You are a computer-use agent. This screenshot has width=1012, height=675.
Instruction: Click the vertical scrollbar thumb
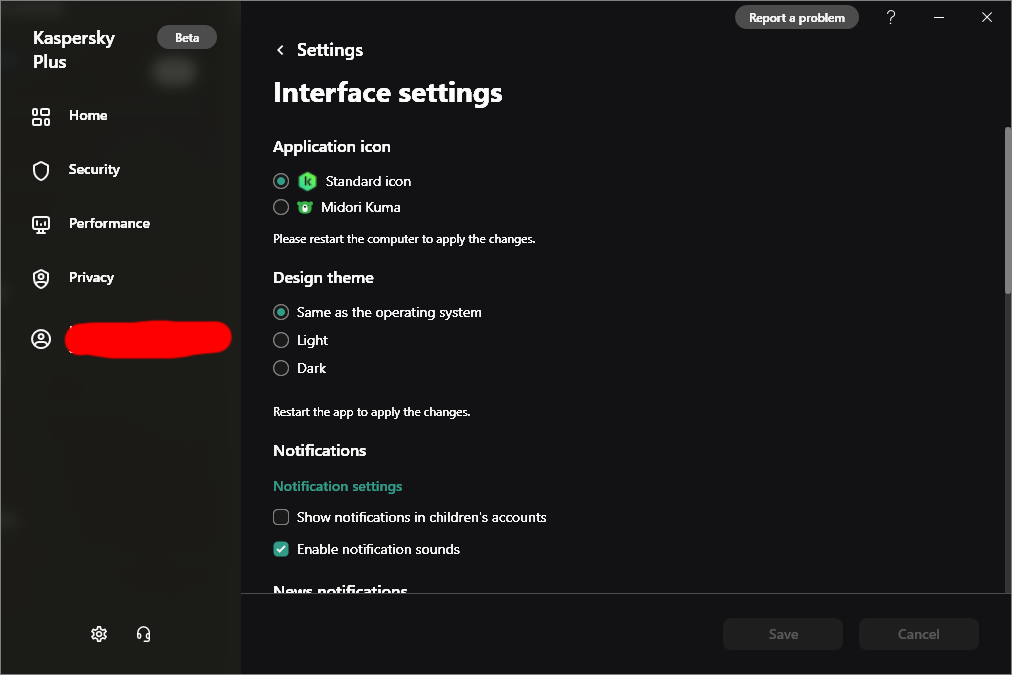click(1007, 211)
